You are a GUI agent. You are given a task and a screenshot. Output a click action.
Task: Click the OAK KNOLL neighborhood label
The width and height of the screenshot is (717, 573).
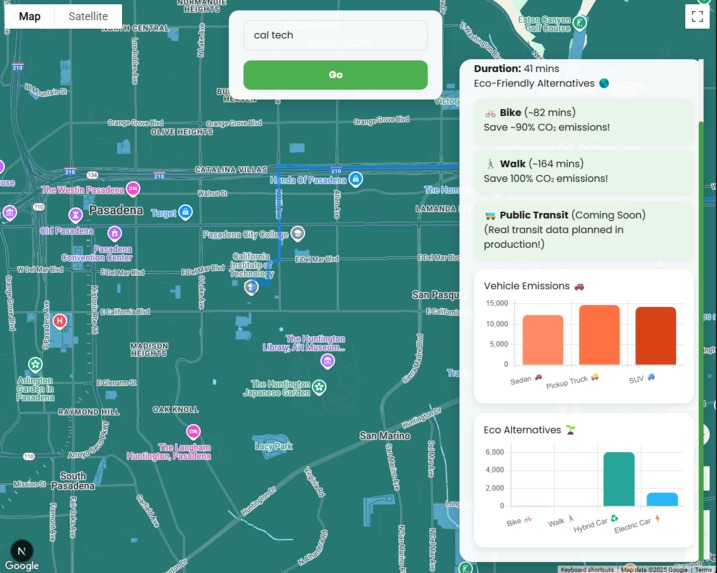(175, 410)
